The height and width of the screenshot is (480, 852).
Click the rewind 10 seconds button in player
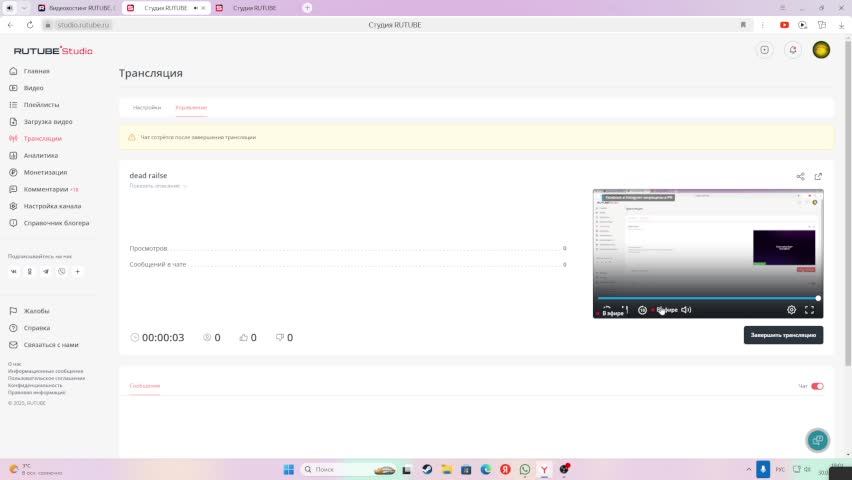pos(642,310)
